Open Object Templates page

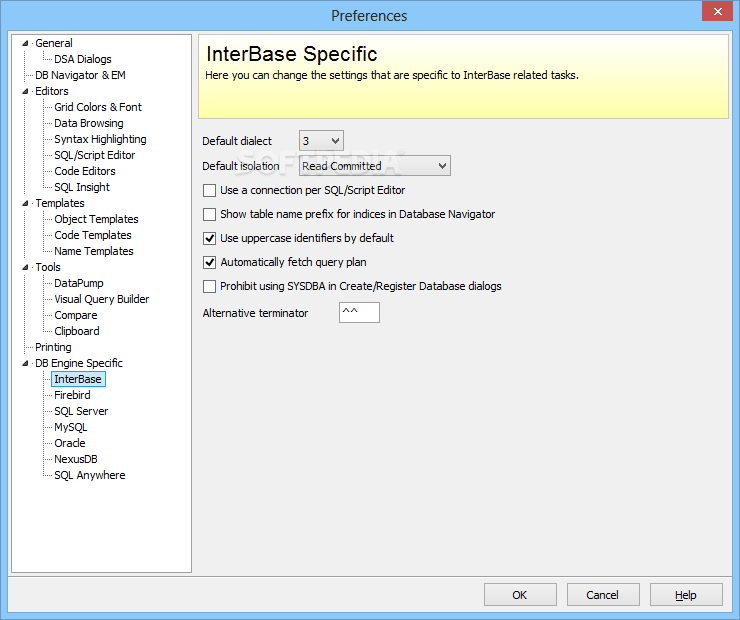pyautogui.click(x=96, y=219)
